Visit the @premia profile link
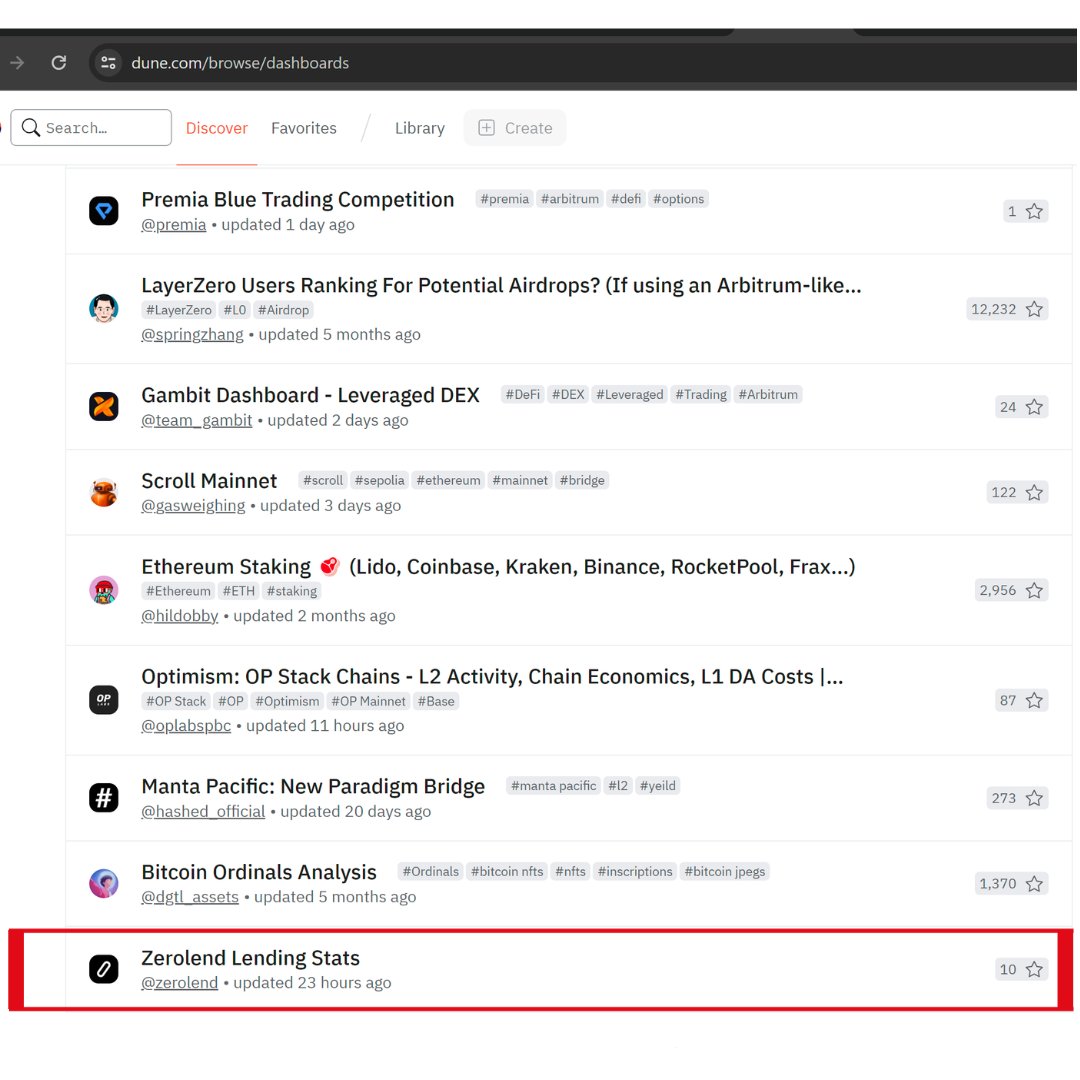Viewport: 1080px width, 1080px height. tap(174, 225)
